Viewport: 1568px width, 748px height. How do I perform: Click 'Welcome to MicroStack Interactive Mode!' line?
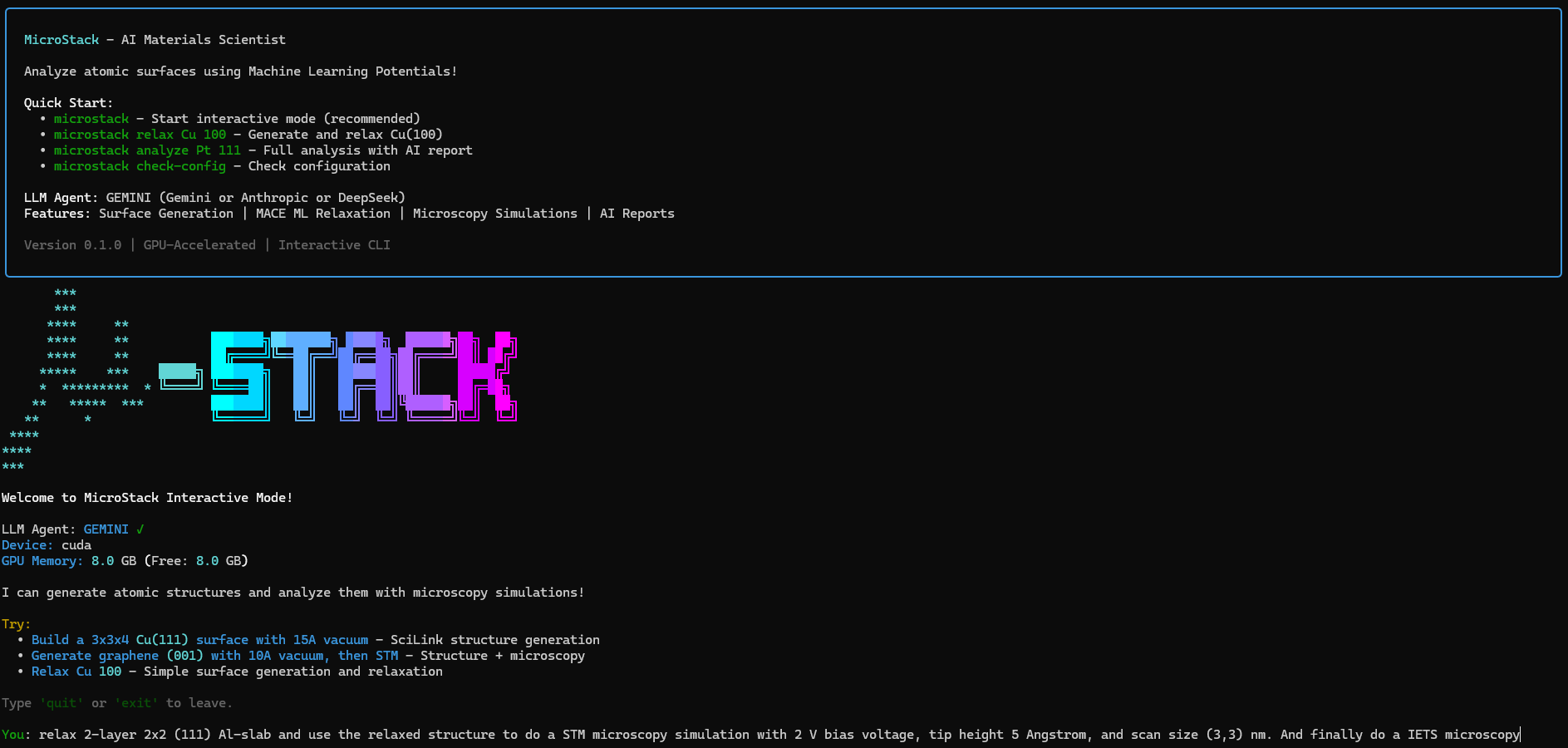click(147, 498)
